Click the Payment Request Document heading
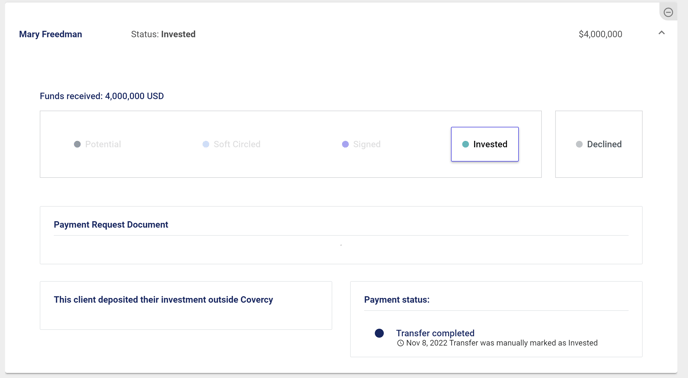The width and height of the screenshot is (688, 378). pos(111,225)
